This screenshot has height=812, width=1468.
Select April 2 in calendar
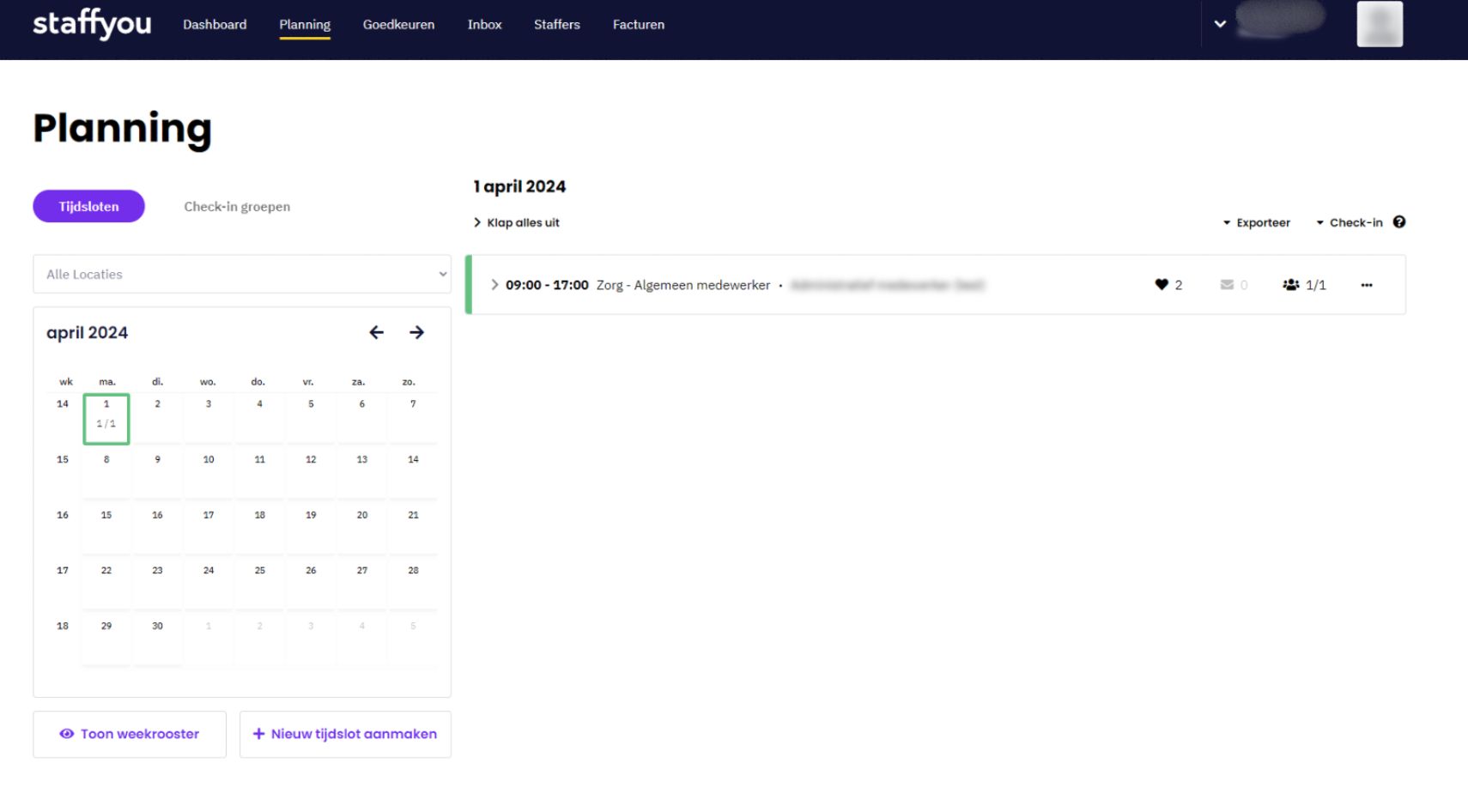point(157,418)
